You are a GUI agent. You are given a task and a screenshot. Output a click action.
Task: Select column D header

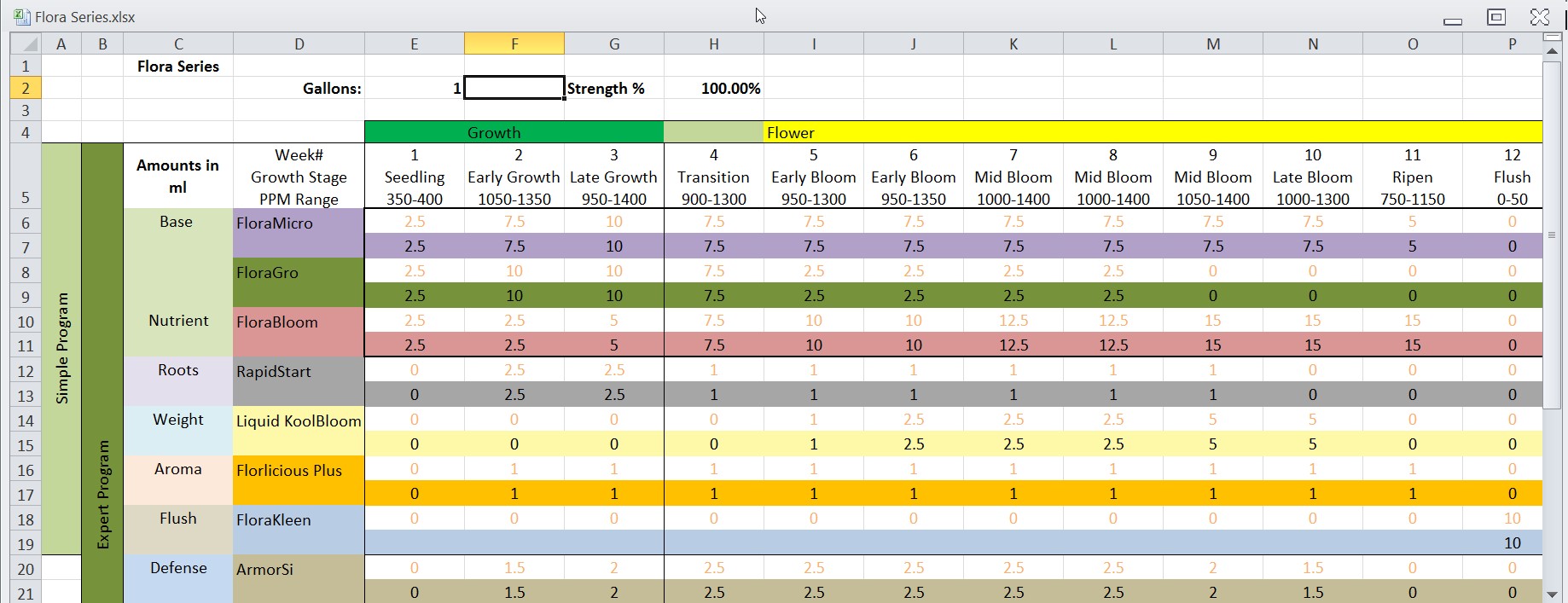(x=299, y=44)
